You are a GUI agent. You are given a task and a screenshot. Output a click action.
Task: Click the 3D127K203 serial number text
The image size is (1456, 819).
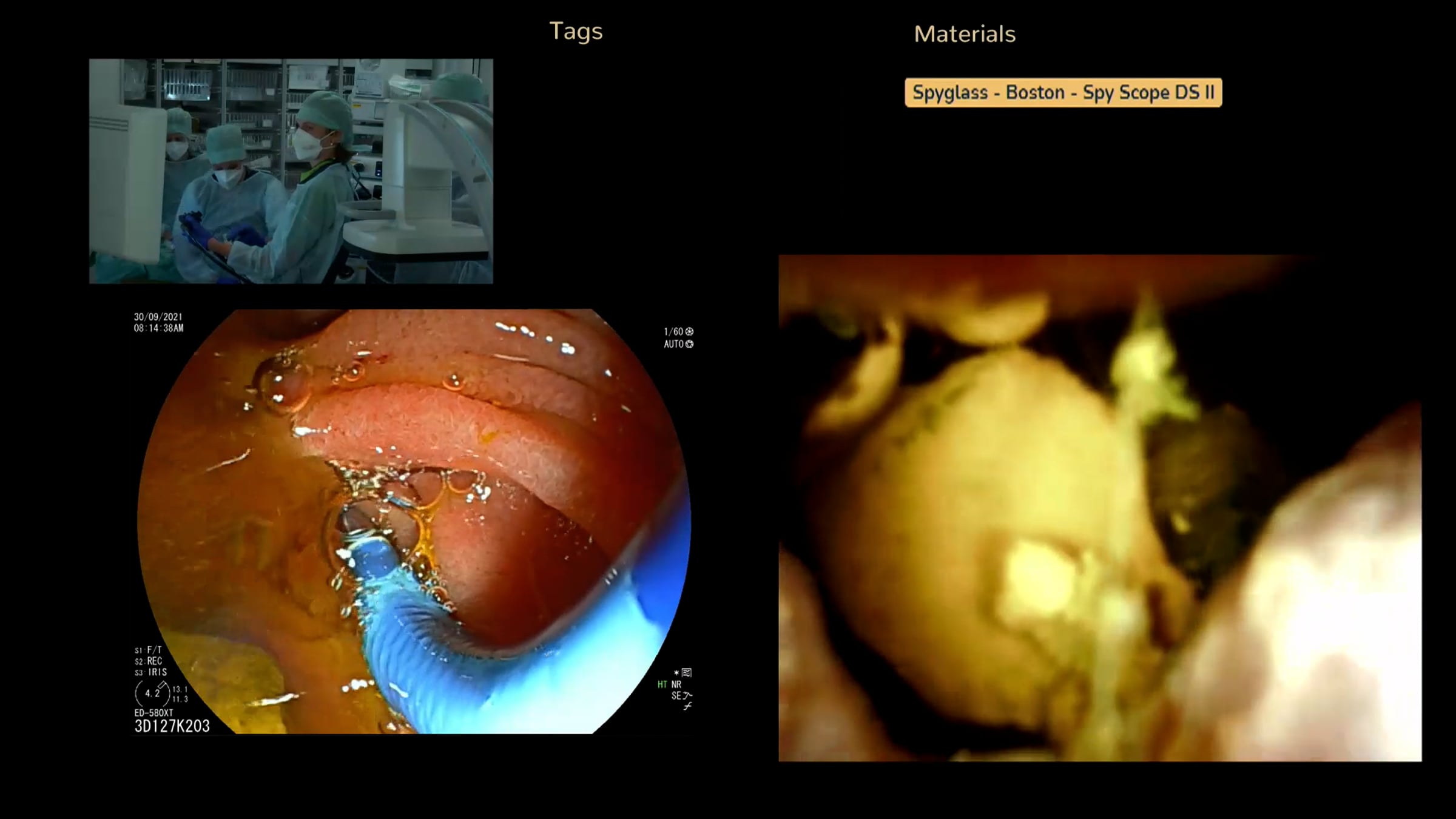pyautogui.click(x=172, y=726)
